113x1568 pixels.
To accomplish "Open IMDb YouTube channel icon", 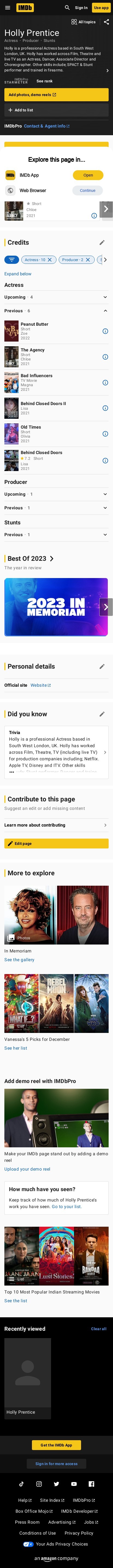I will (x=74, y=1483).
